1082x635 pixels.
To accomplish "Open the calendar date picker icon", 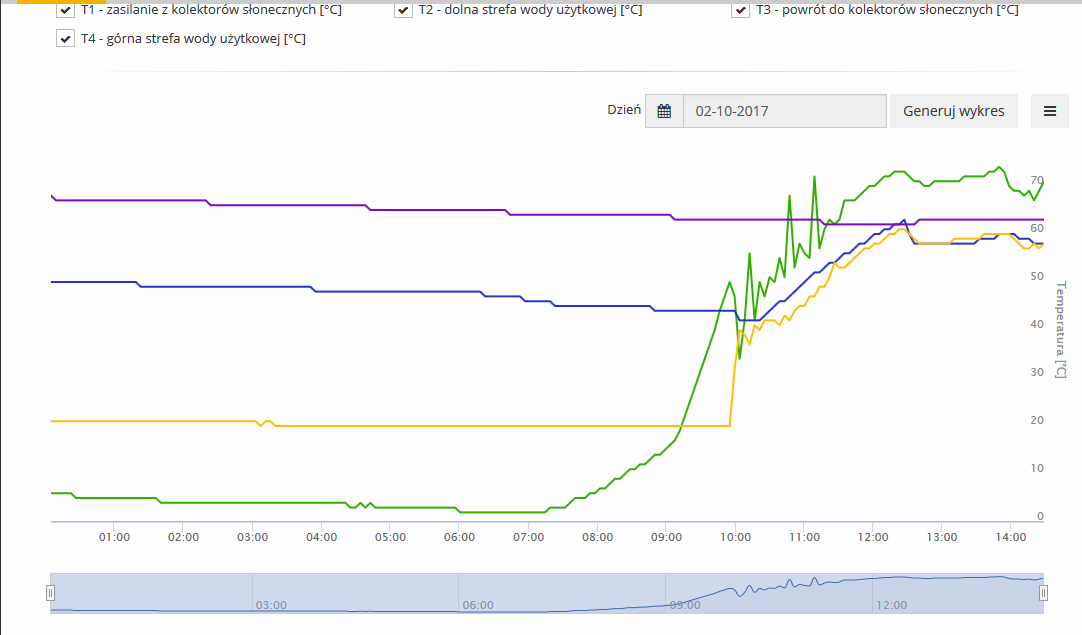I will (x=664, y=111).
